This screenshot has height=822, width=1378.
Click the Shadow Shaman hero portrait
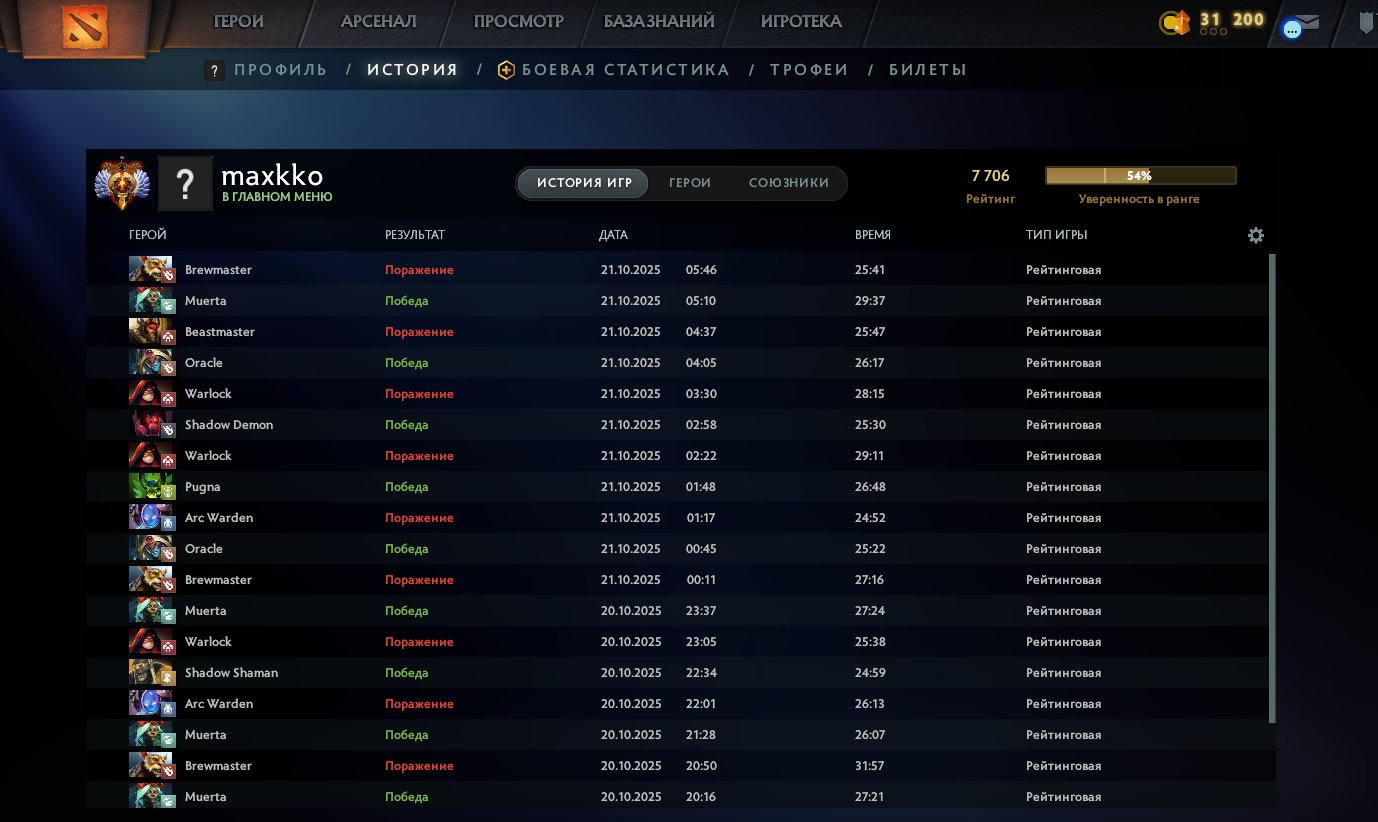coord(151,673)
